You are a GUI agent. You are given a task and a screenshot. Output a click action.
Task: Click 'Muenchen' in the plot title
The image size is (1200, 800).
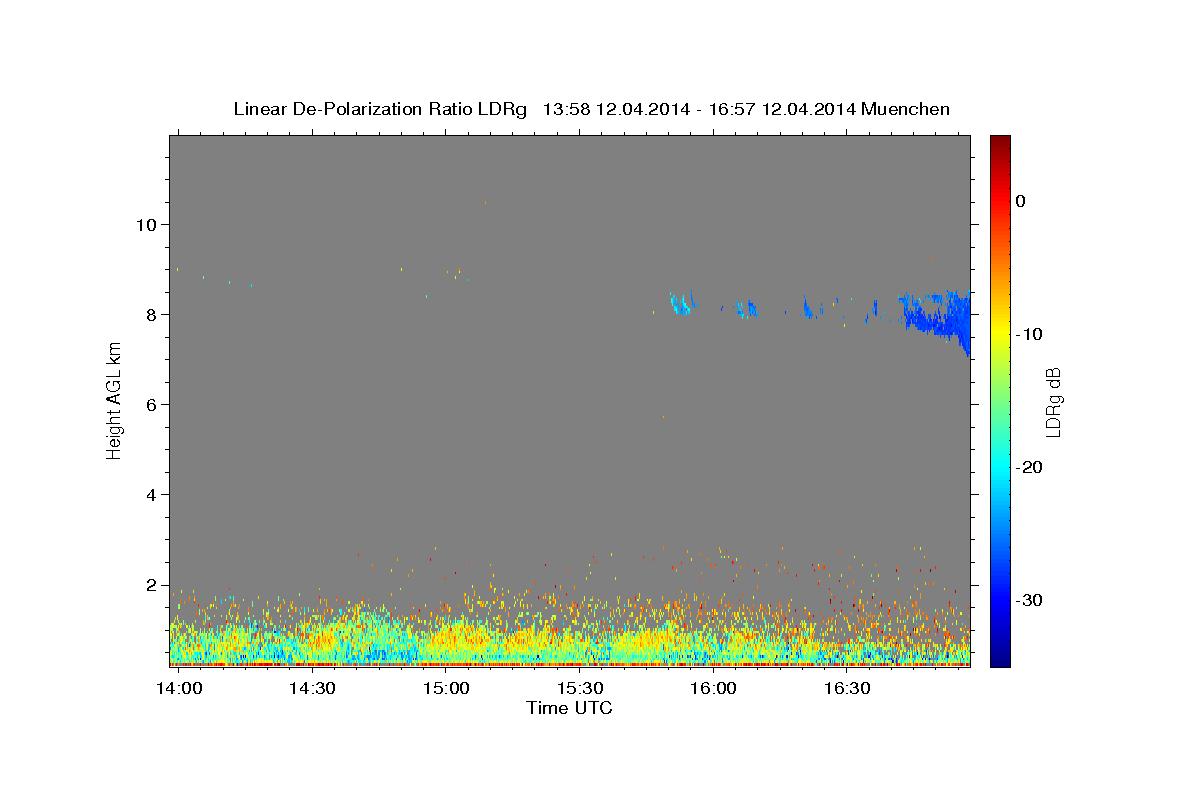click(904, 109)
